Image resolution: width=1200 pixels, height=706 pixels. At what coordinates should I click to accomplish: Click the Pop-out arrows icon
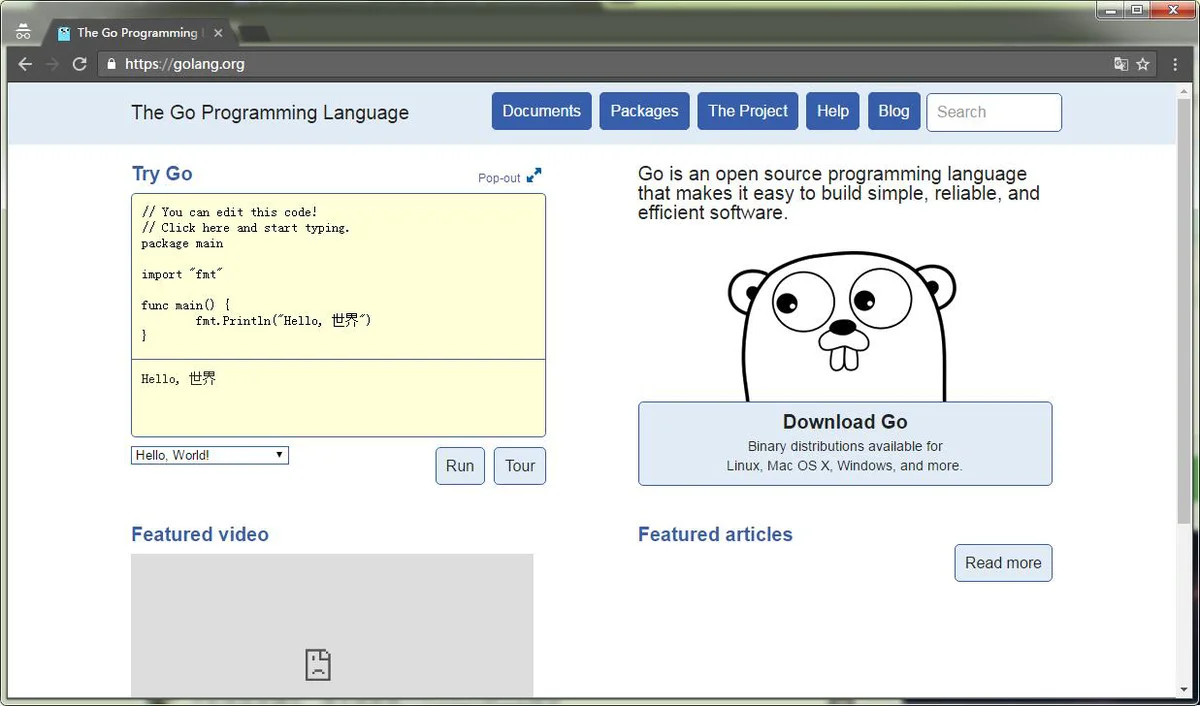click(x=534, y=176)
